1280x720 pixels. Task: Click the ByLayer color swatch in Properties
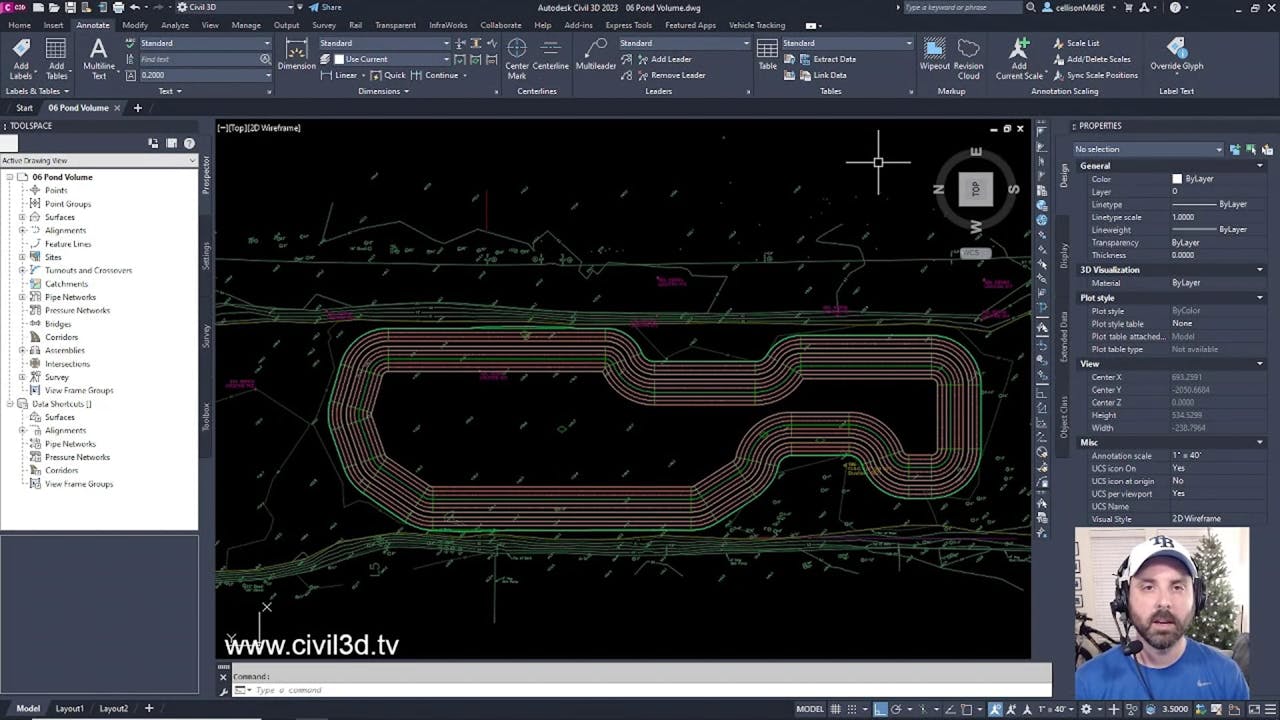tap(1177, 179)
